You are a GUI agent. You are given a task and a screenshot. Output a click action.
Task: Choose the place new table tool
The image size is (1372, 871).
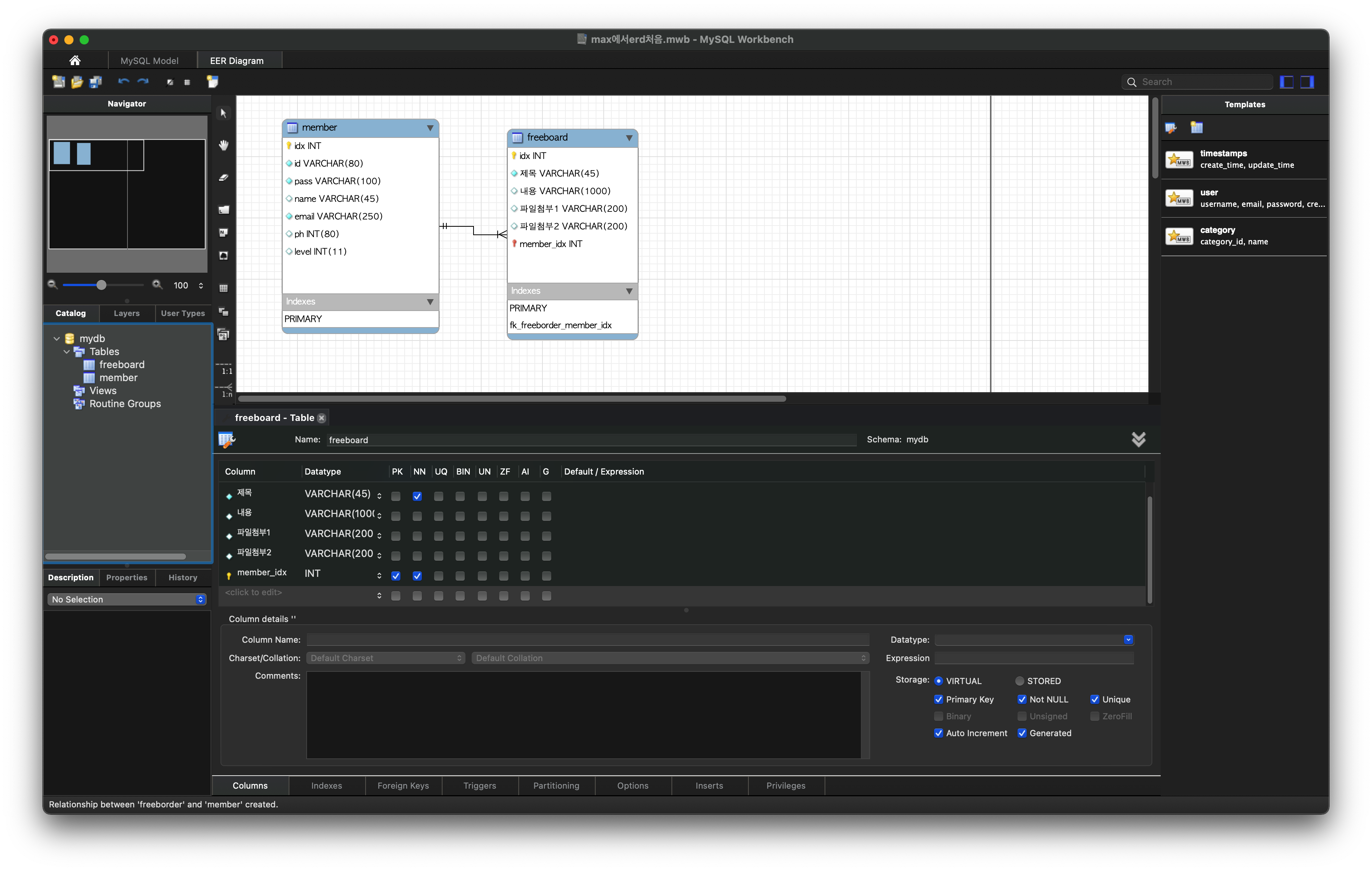(x=223, y=288)
